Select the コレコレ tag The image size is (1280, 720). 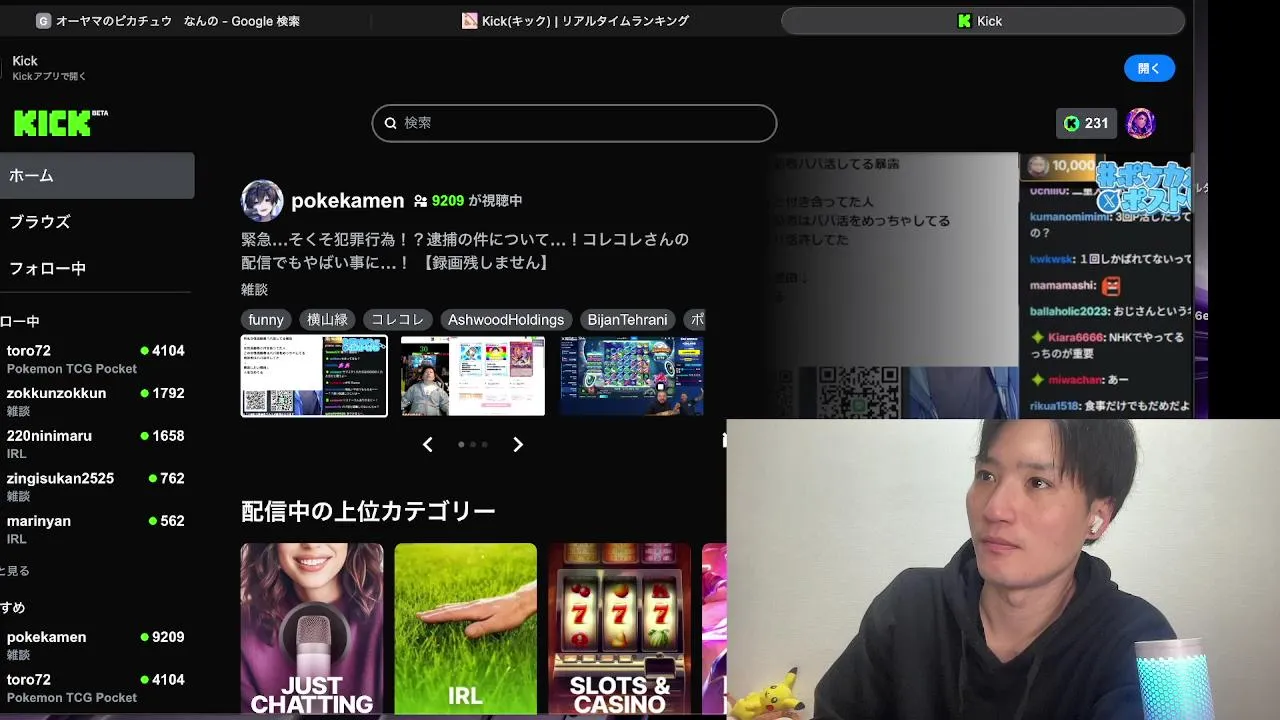(398, 320)
